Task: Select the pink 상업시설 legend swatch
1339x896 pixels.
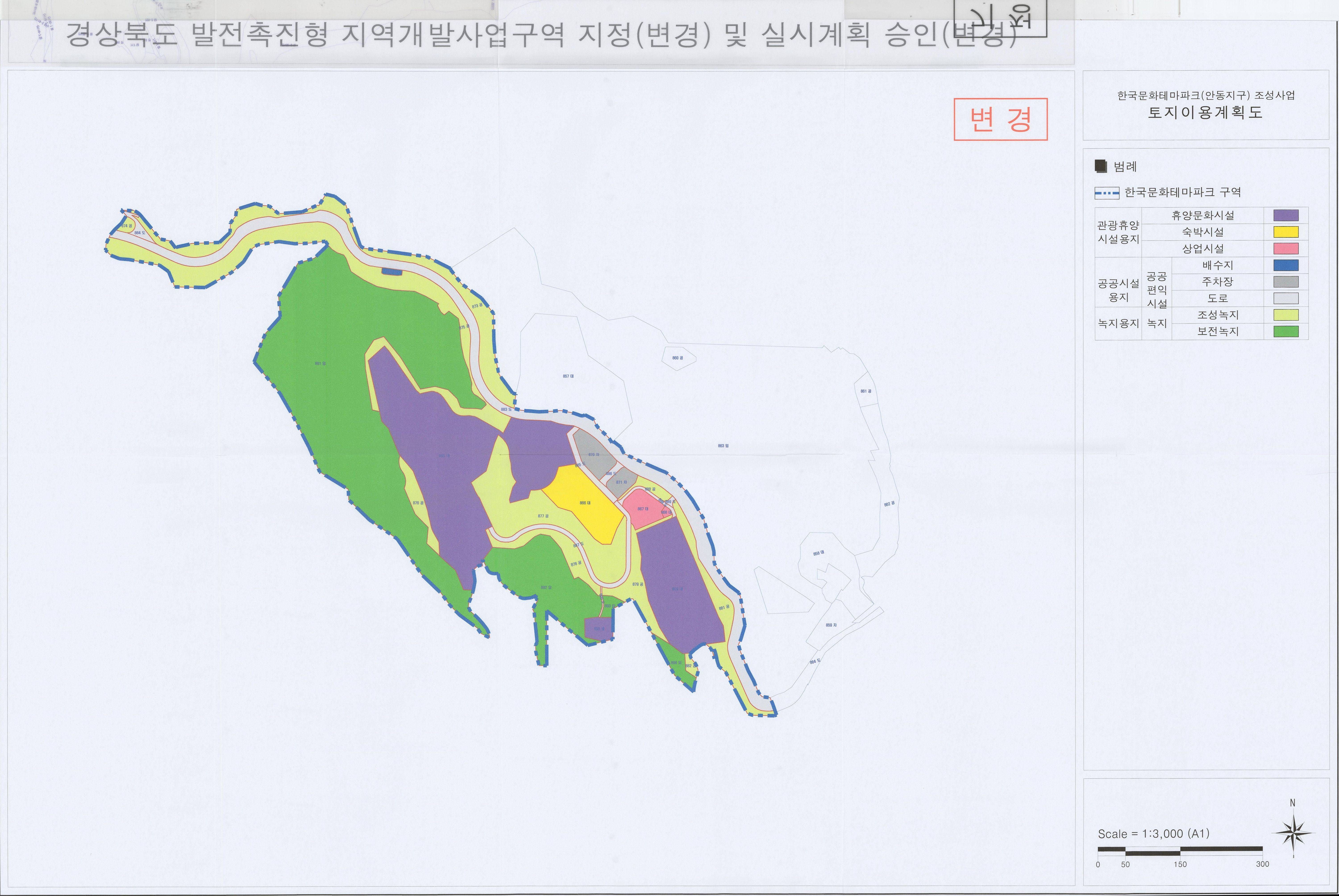Action: [x=1286, y=249]
